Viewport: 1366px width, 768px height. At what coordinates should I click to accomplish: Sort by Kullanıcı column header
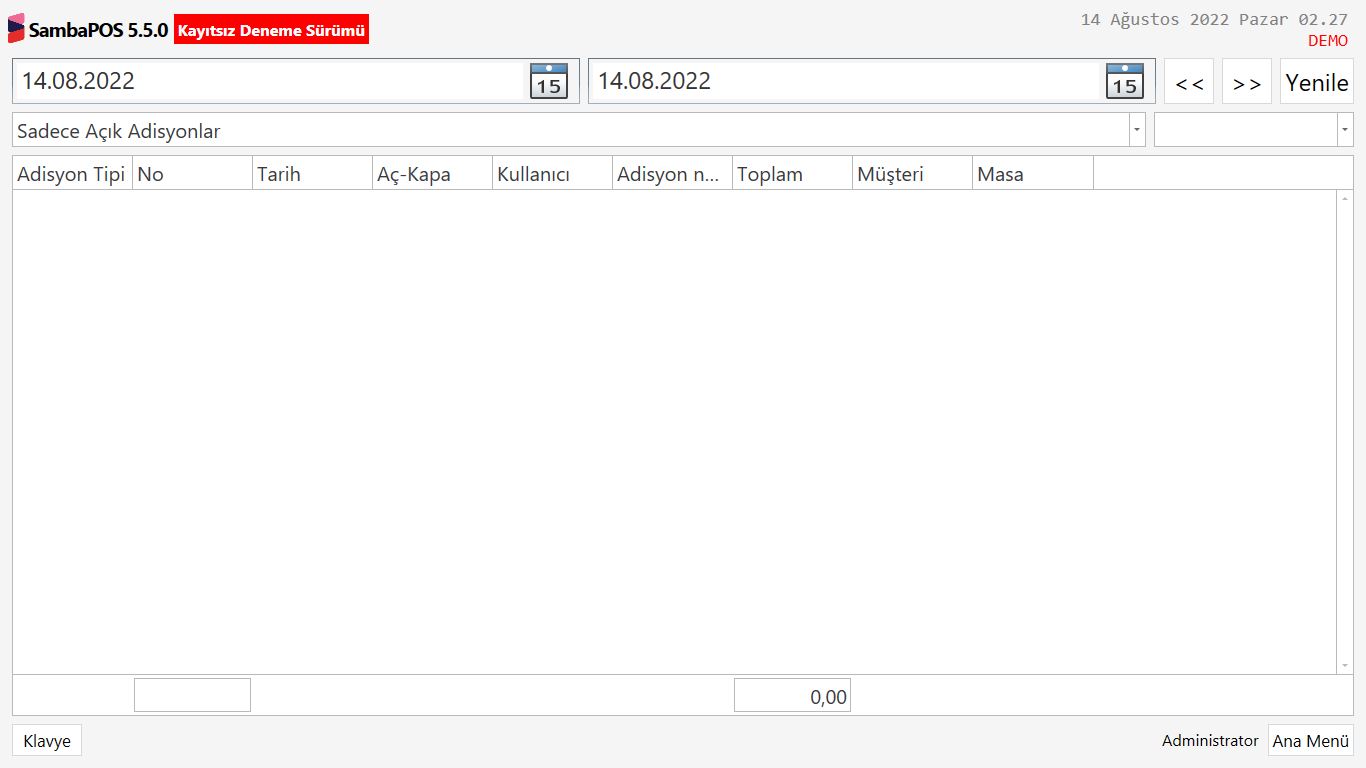pos(552,173)
